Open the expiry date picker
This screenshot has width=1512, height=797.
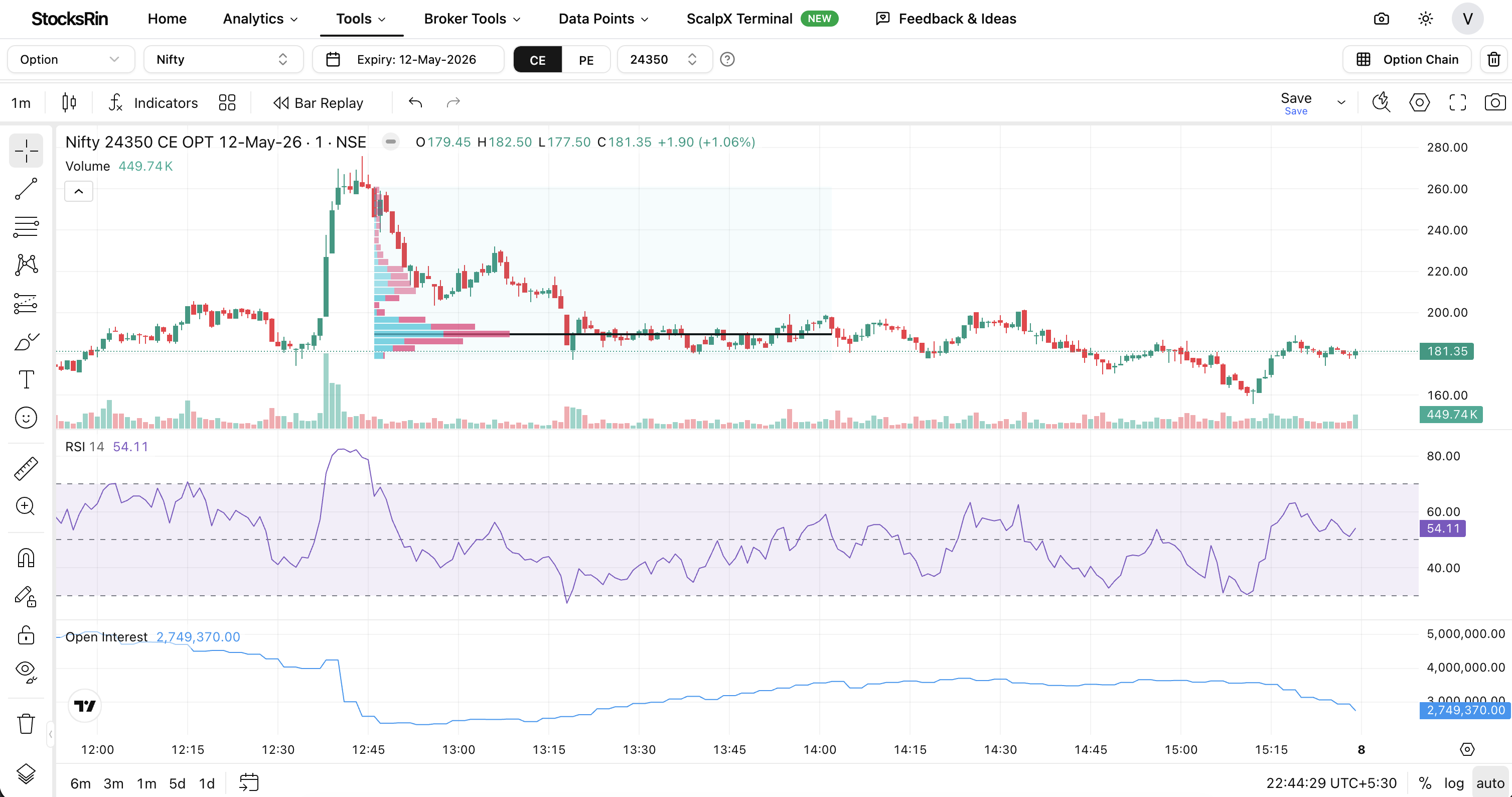(x=408, y=59)
